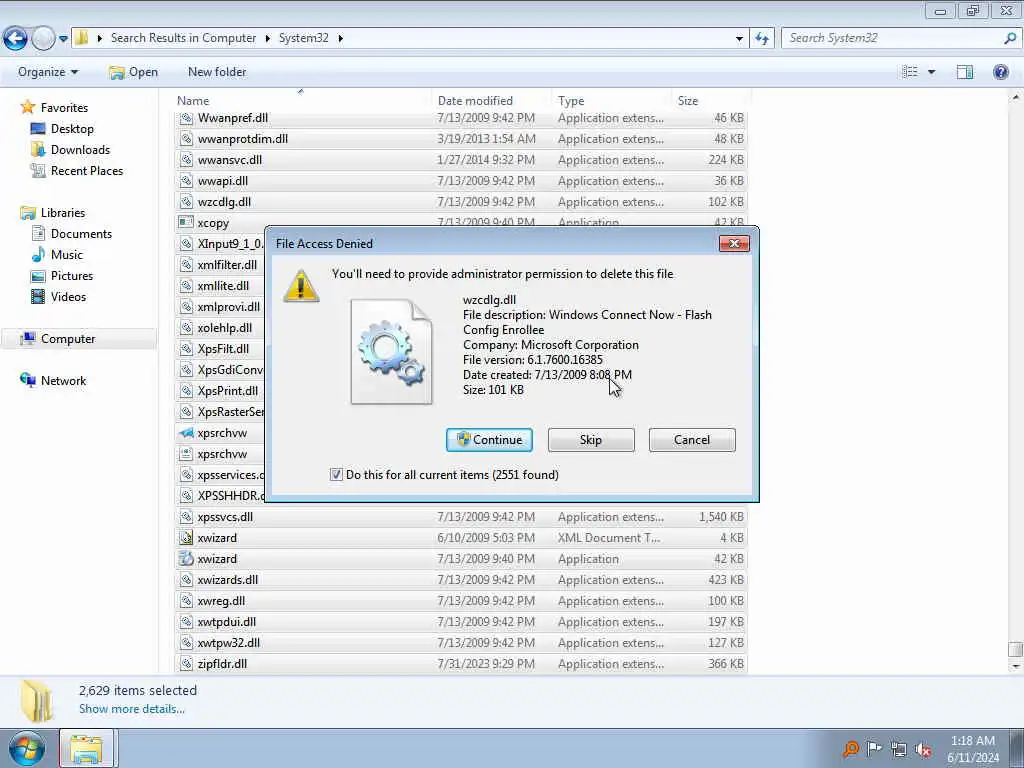Open the Help question mark icon
This screenshot has height=768, width=1024.
1000,72
